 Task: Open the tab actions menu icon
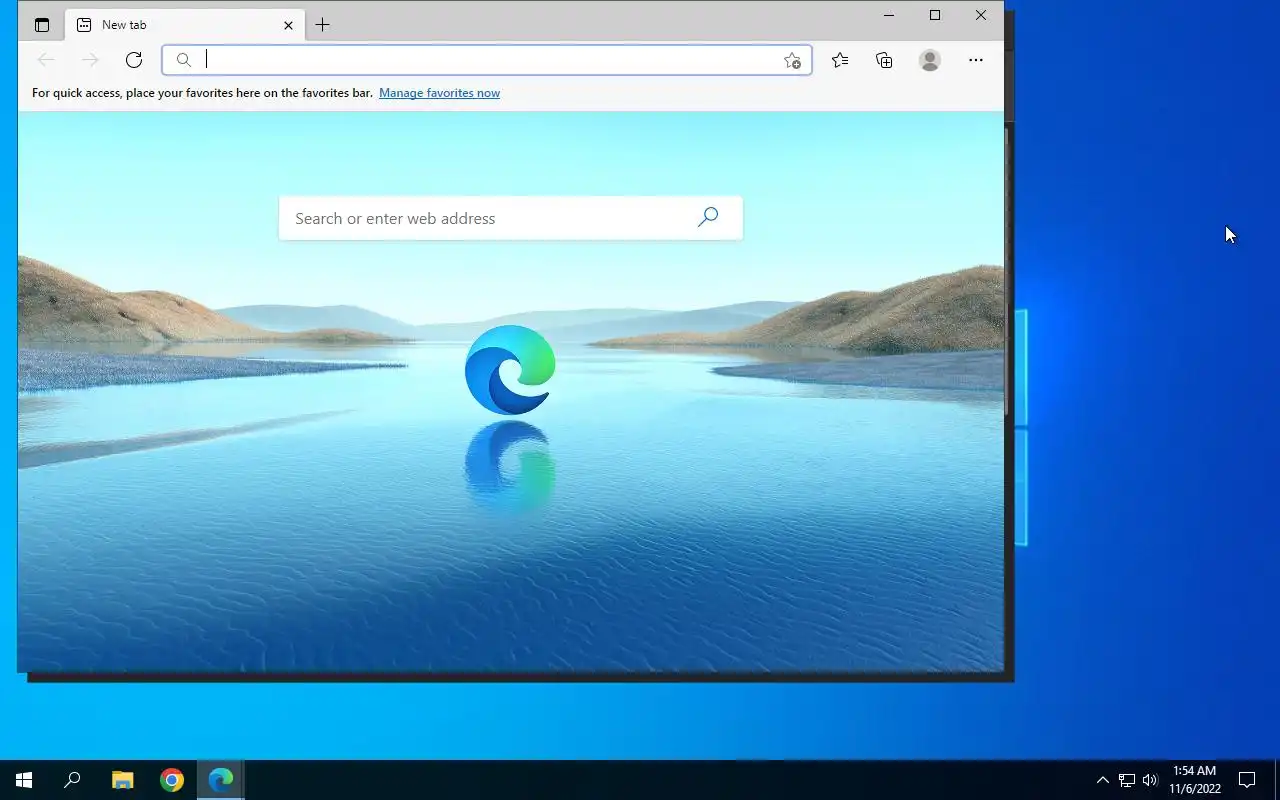tap(42, 25)
